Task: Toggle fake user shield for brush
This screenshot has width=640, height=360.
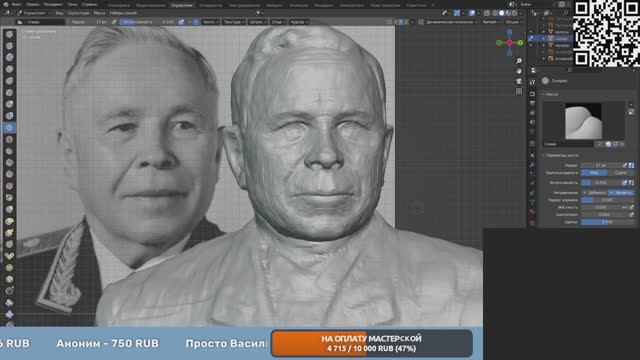Action: click(608, 144)
